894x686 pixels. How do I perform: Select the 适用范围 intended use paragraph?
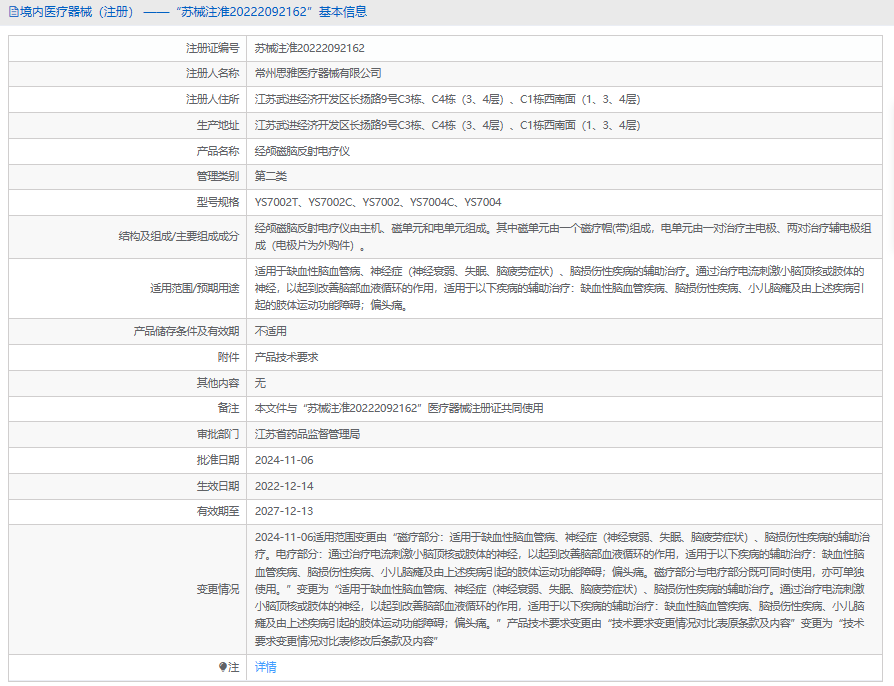[x=560, y=288]
